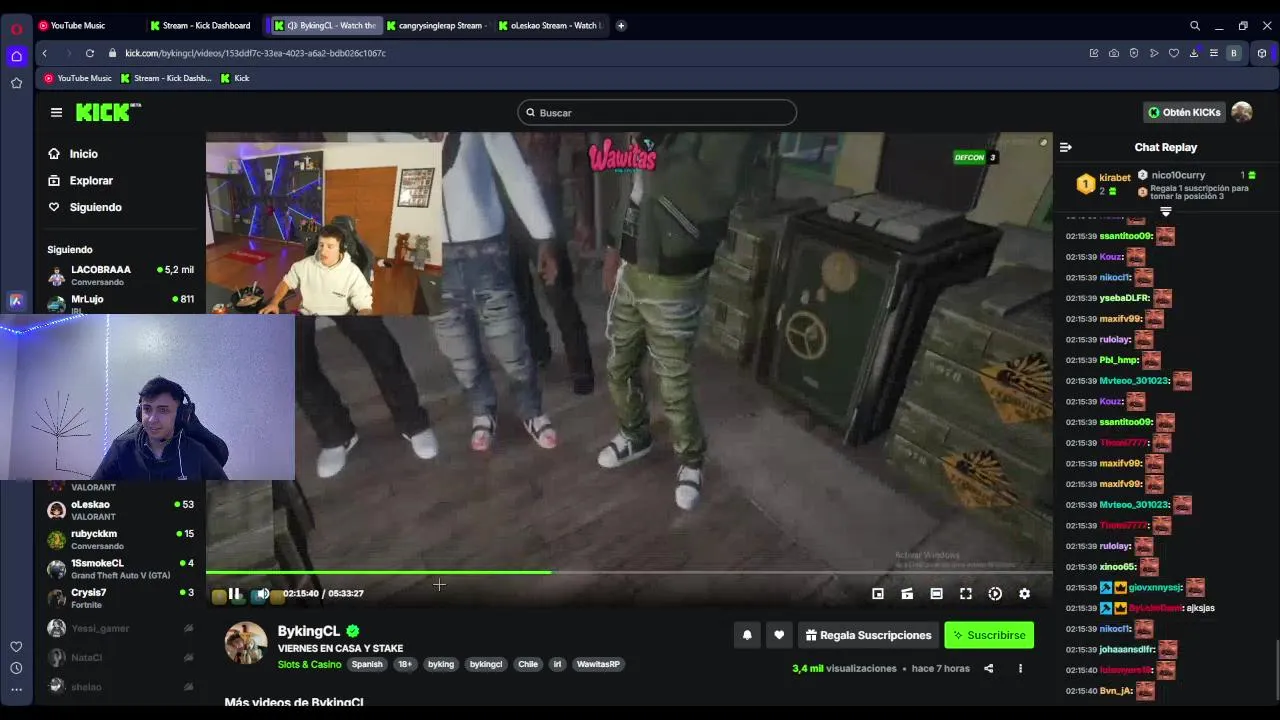Follow the channel with the heart button
The width and height of the screenshot is (1280, 720).
[x=779, y=635]
